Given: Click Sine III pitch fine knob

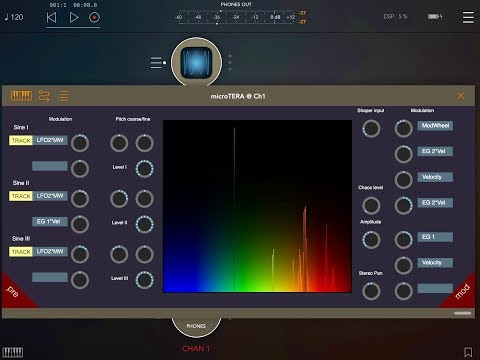Looking at the screenshot, I should coord(144,254).
